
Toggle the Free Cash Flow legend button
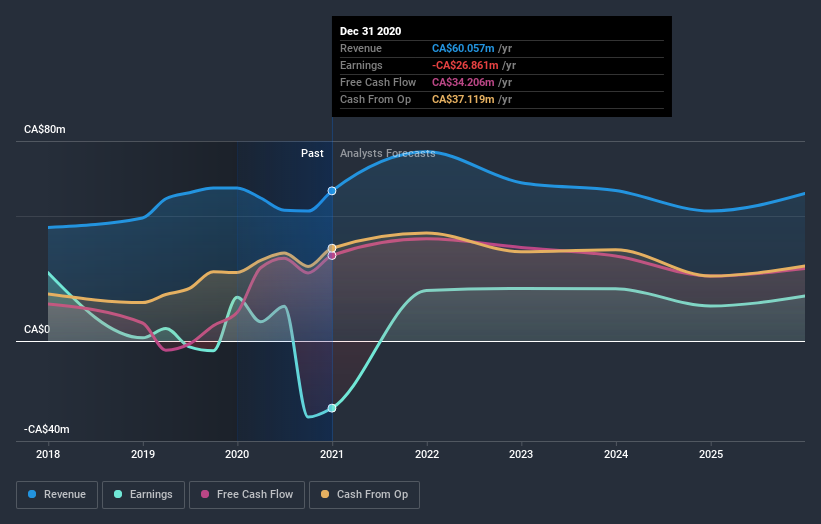click(247, 495)
